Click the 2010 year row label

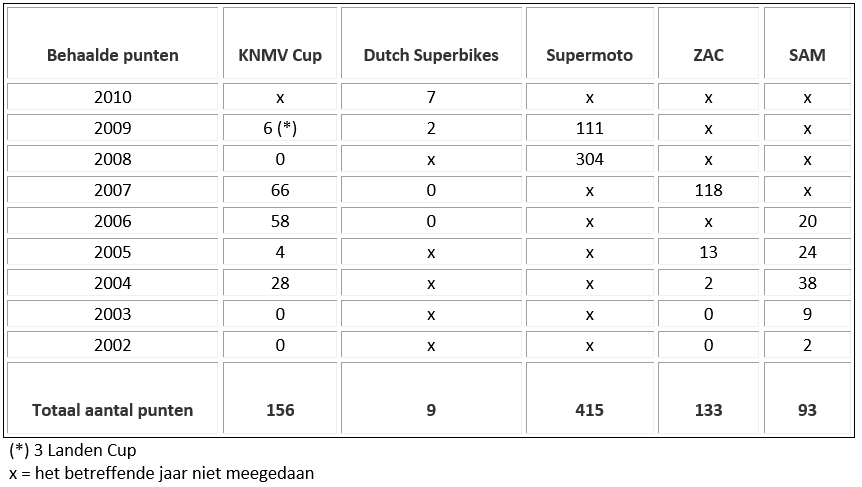point(113,97)
